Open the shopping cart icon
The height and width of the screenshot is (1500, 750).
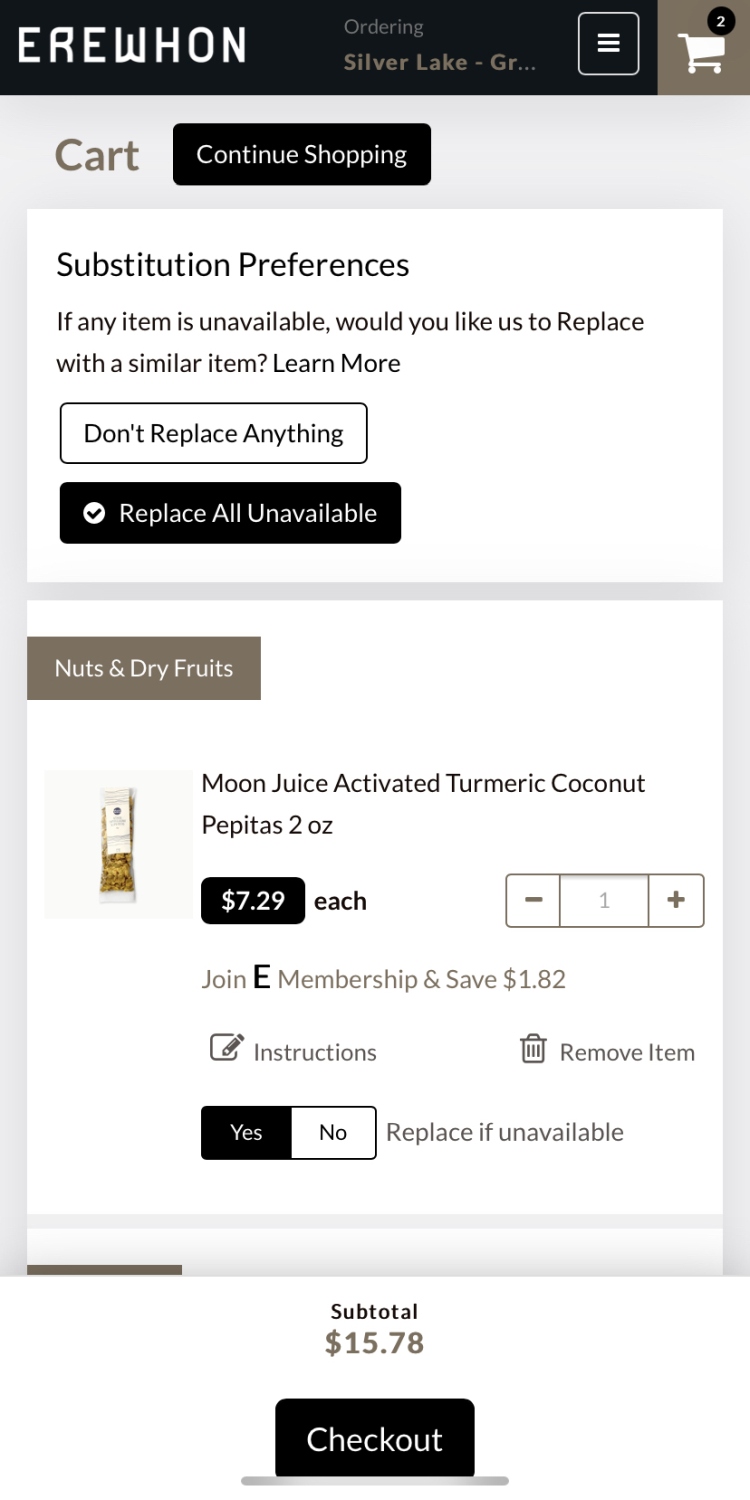(702, 50)
